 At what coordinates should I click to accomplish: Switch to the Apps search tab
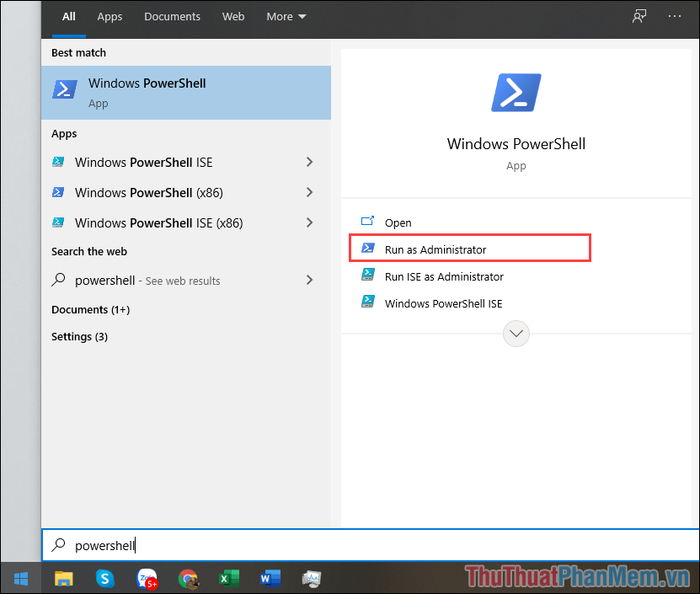[110, 17]
